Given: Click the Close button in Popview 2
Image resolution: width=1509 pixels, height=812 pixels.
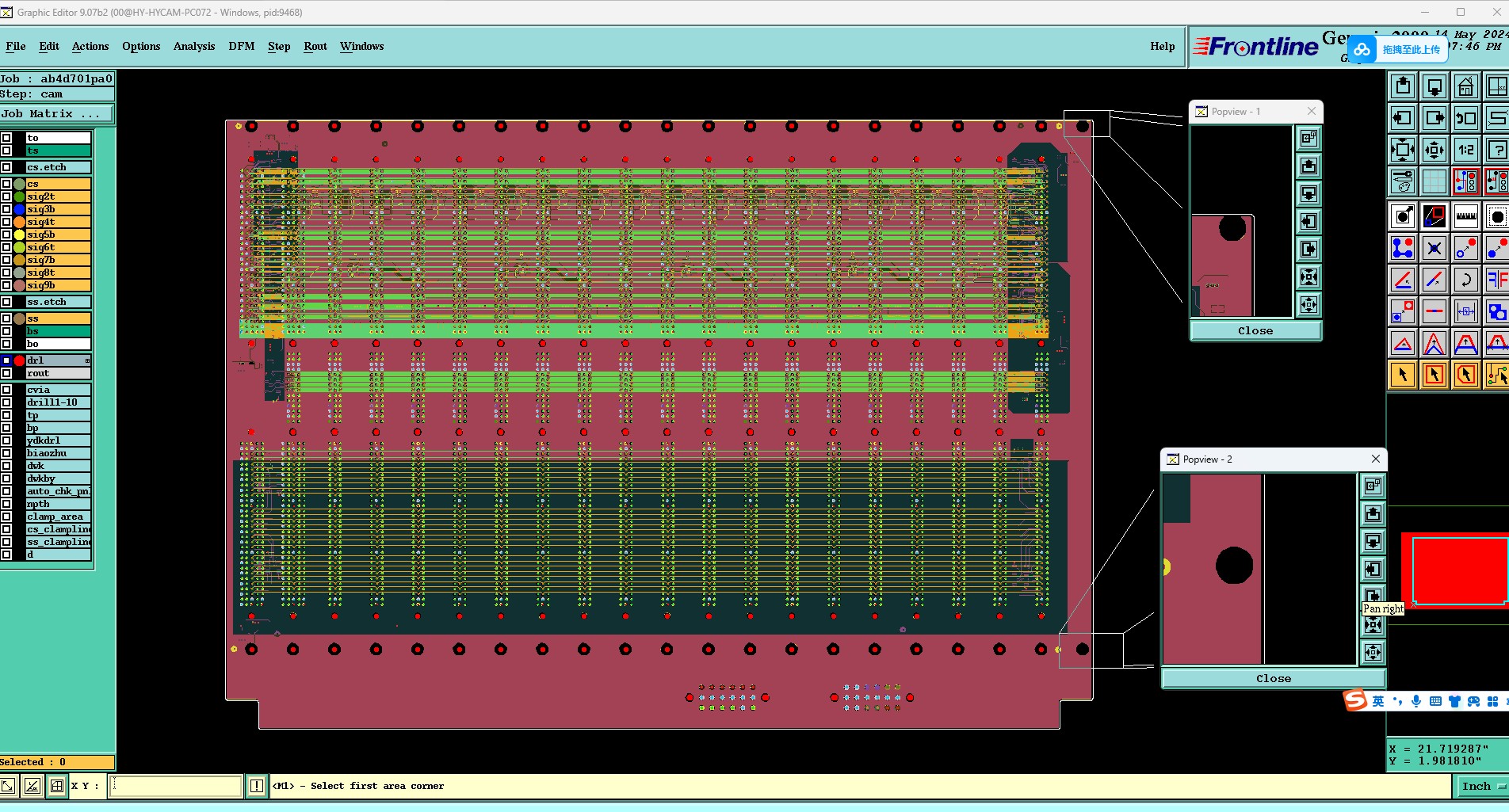Looking at the screenshot, I should point(1274,678).
